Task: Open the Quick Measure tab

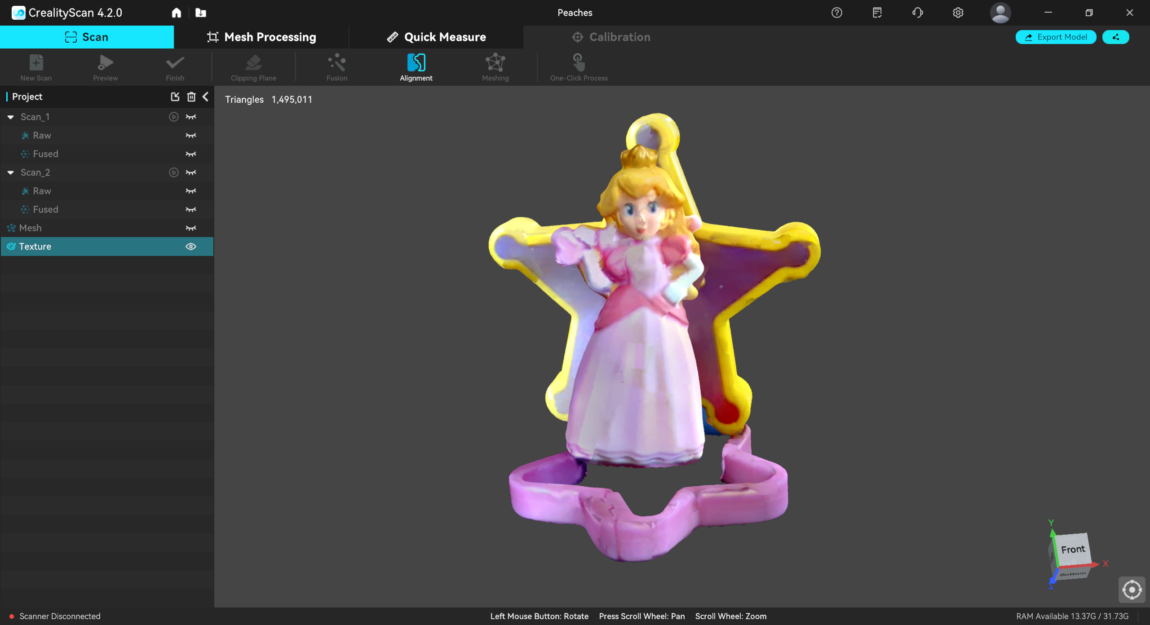Action: pos(436,37)
